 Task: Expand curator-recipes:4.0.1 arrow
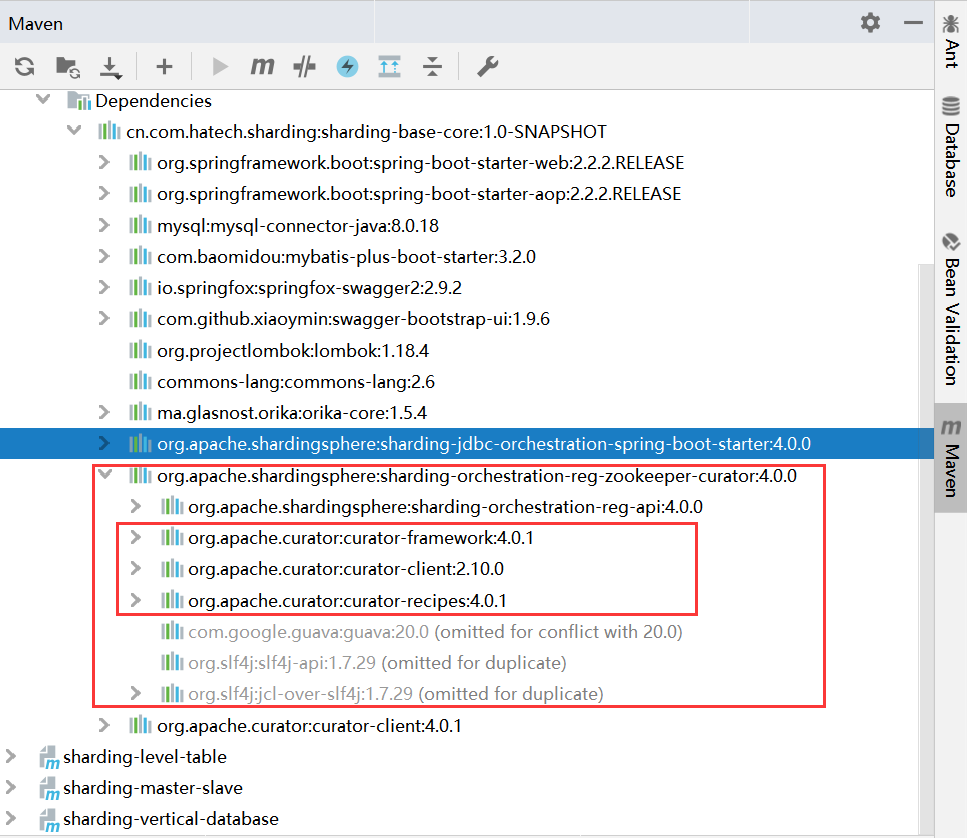click(x=136, y=600)
